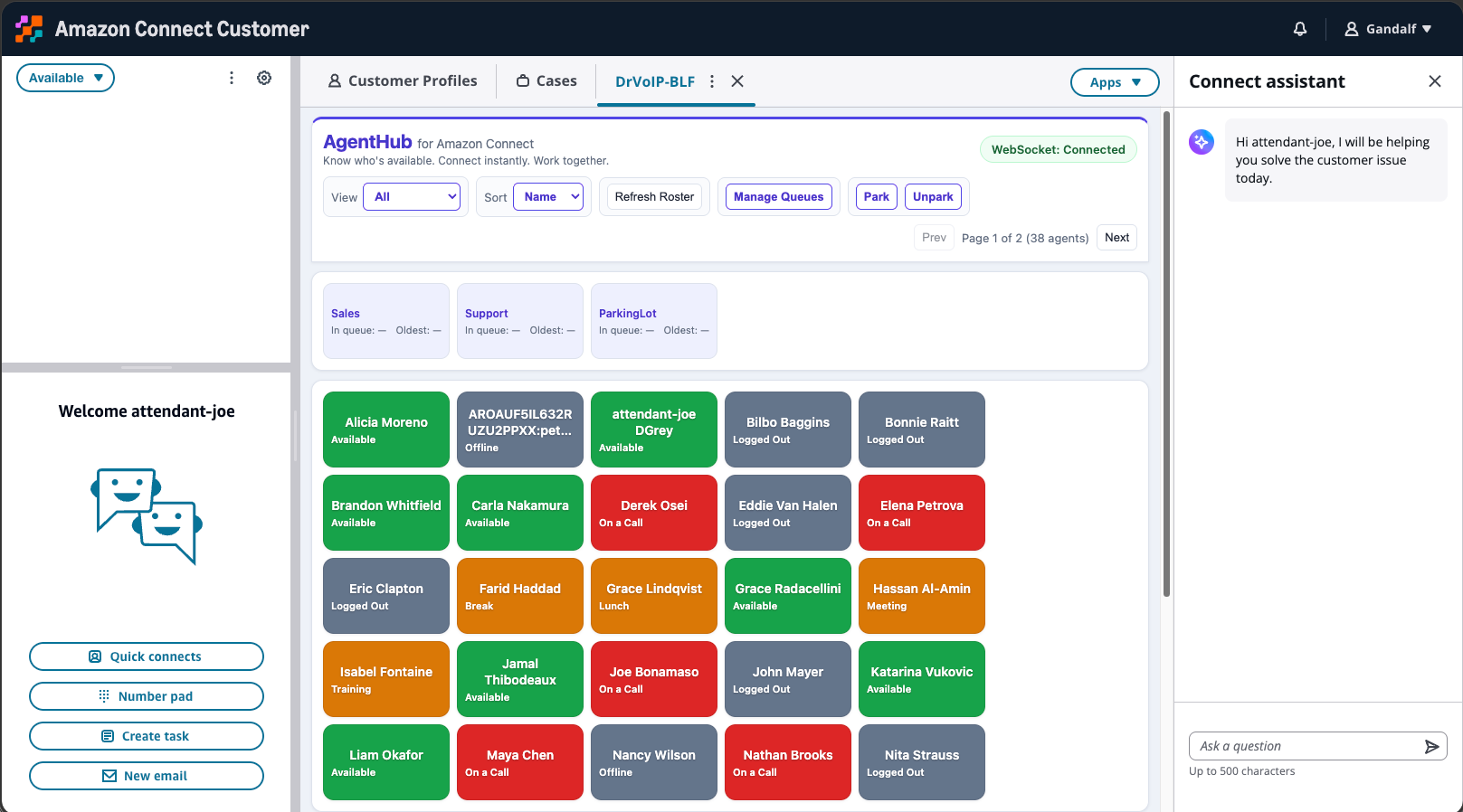
Task: Open the Gandalf user menu
Action: 1388,29
